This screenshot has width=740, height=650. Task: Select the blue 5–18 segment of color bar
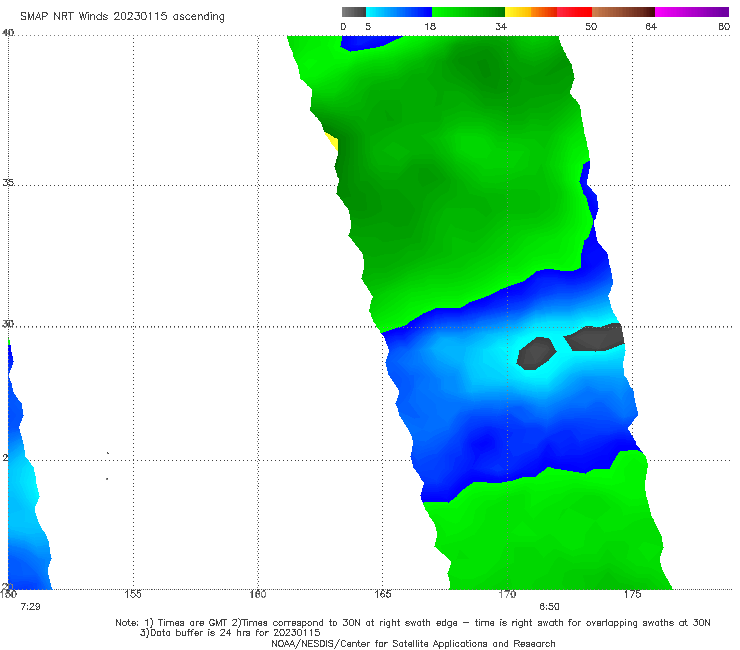click(399, 12)
